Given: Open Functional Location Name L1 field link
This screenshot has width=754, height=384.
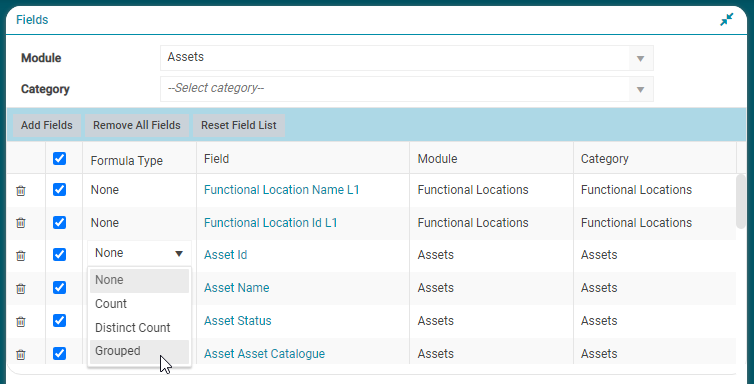Looking at the screenshot, I should (282, 190).
